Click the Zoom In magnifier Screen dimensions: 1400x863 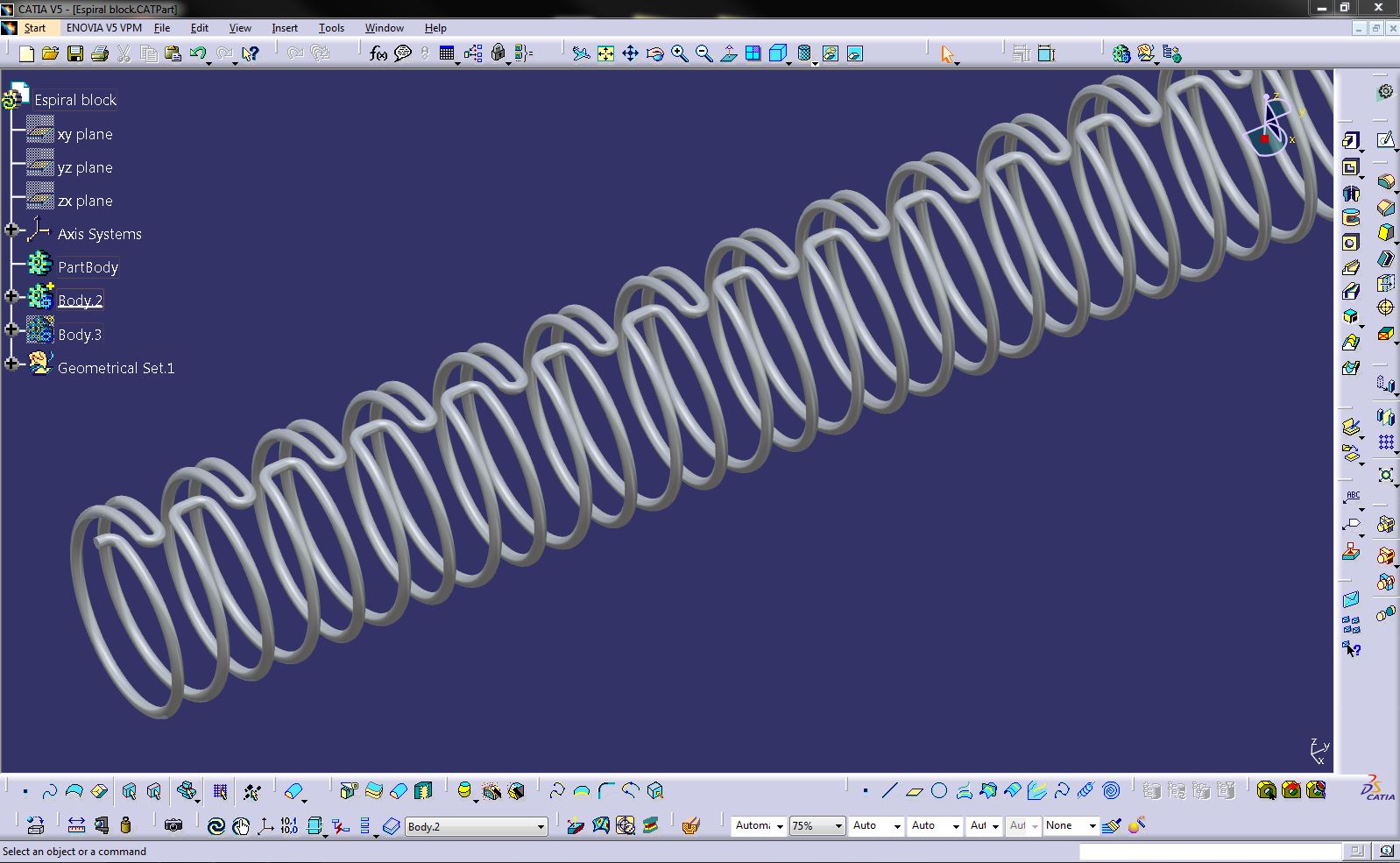[679, 54]
